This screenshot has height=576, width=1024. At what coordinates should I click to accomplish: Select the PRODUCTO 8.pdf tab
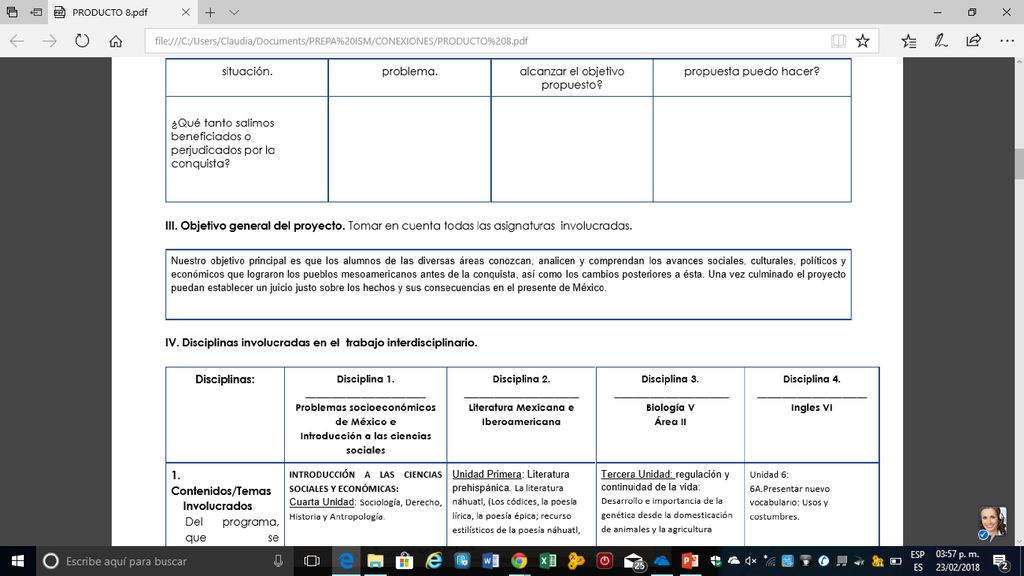click(x=122, y=12)
